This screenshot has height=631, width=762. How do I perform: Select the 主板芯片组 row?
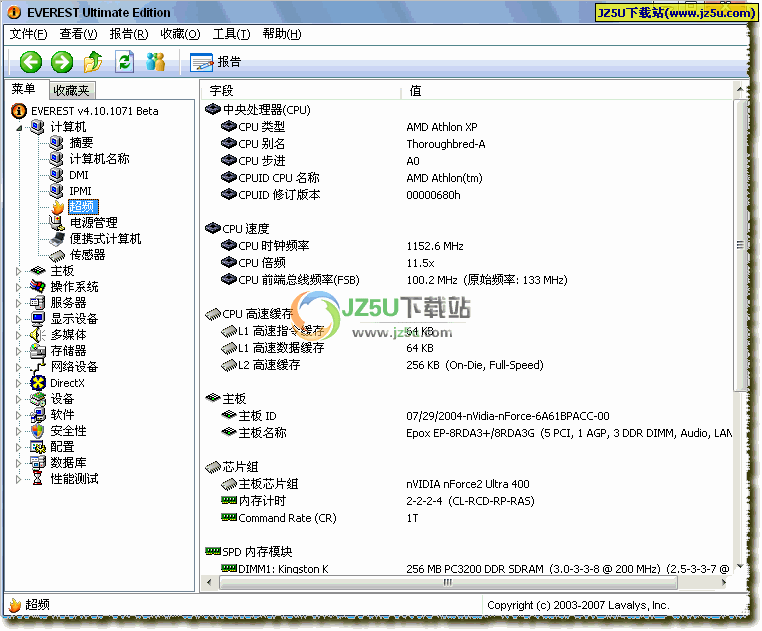(467, 485)
